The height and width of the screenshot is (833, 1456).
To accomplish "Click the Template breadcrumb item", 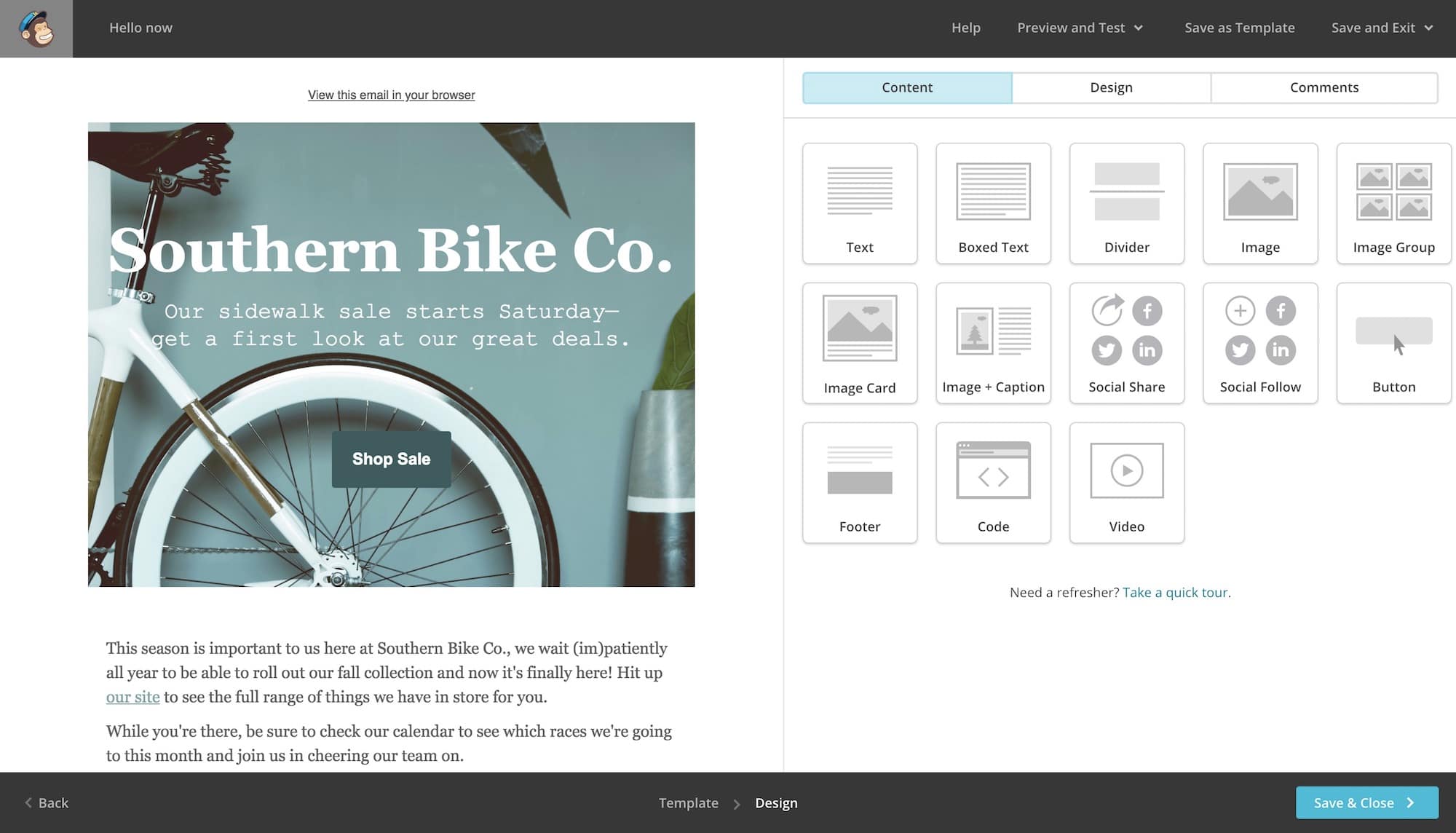I will point(689,802).
